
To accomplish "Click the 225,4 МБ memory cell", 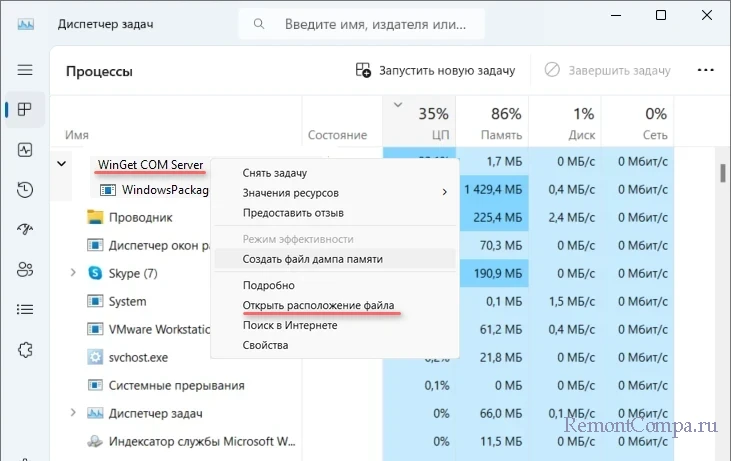I will tap(493, 217).
